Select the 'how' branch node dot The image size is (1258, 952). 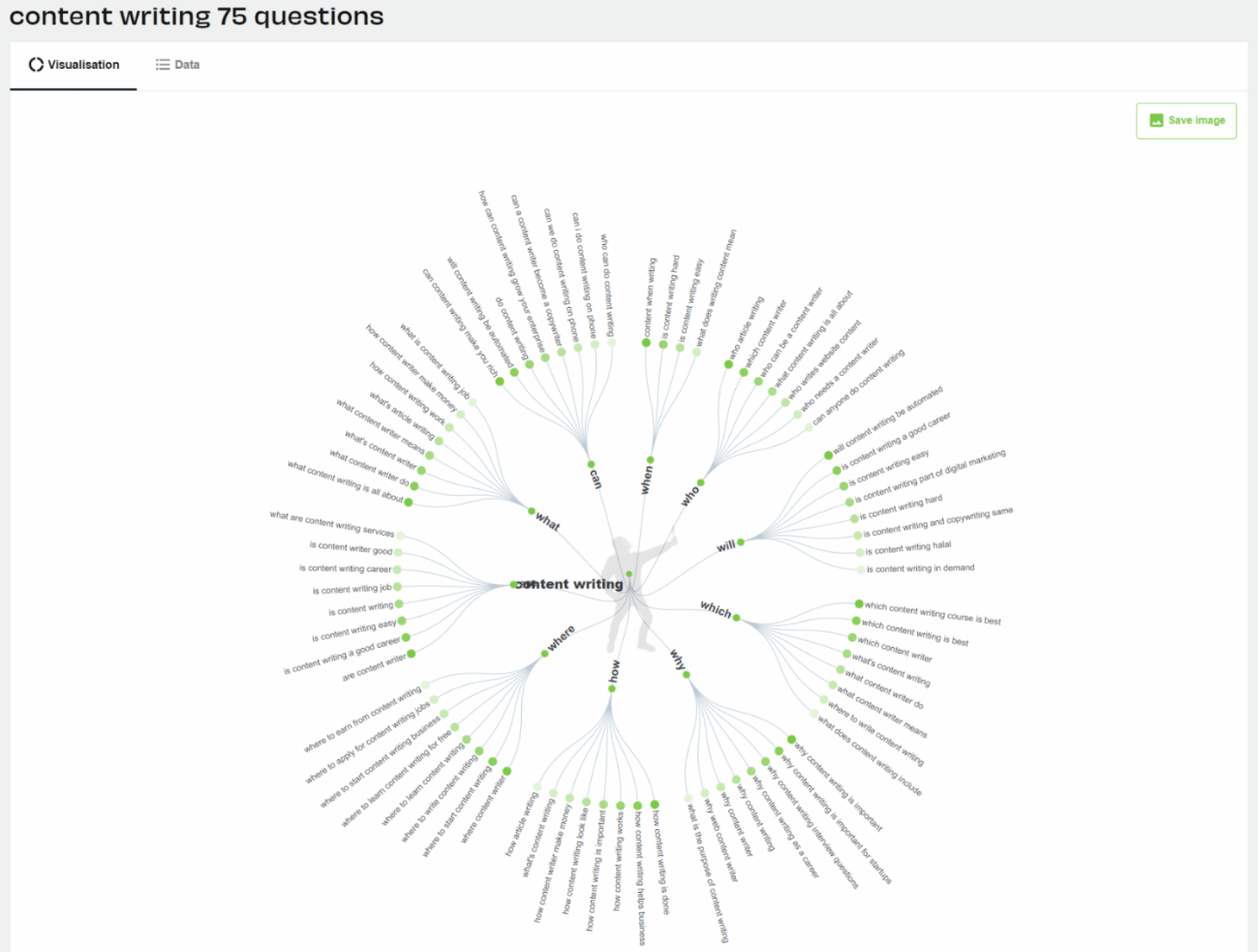pyautogui.click(x=612, y=689)
